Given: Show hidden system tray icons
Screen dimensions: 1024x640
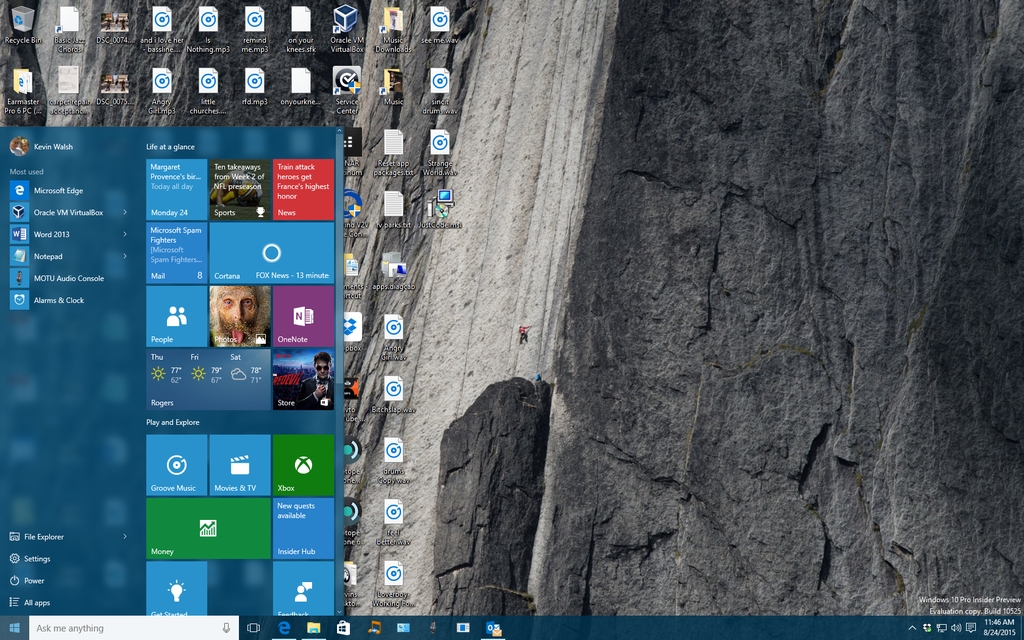Looking at the screenshot, I should (911, 628).
